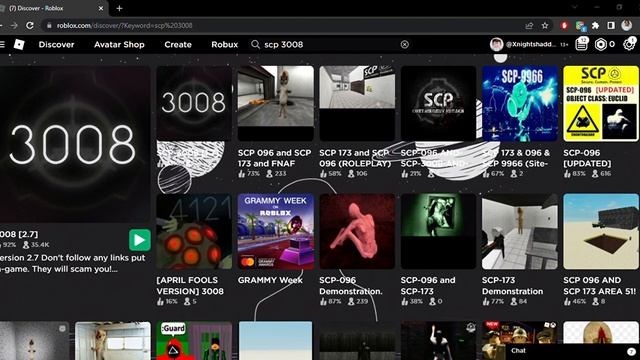The width and height of the screenshot is (640, 360).
Task: Open the Guard game thumbnail in bottom row
Action: pyautogui.click(x=194, y=341)
